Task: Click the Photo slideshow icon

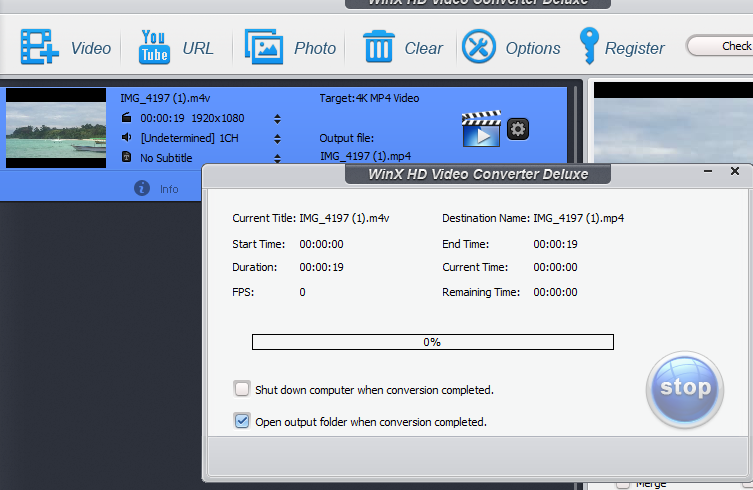Action: click(264, 47)
